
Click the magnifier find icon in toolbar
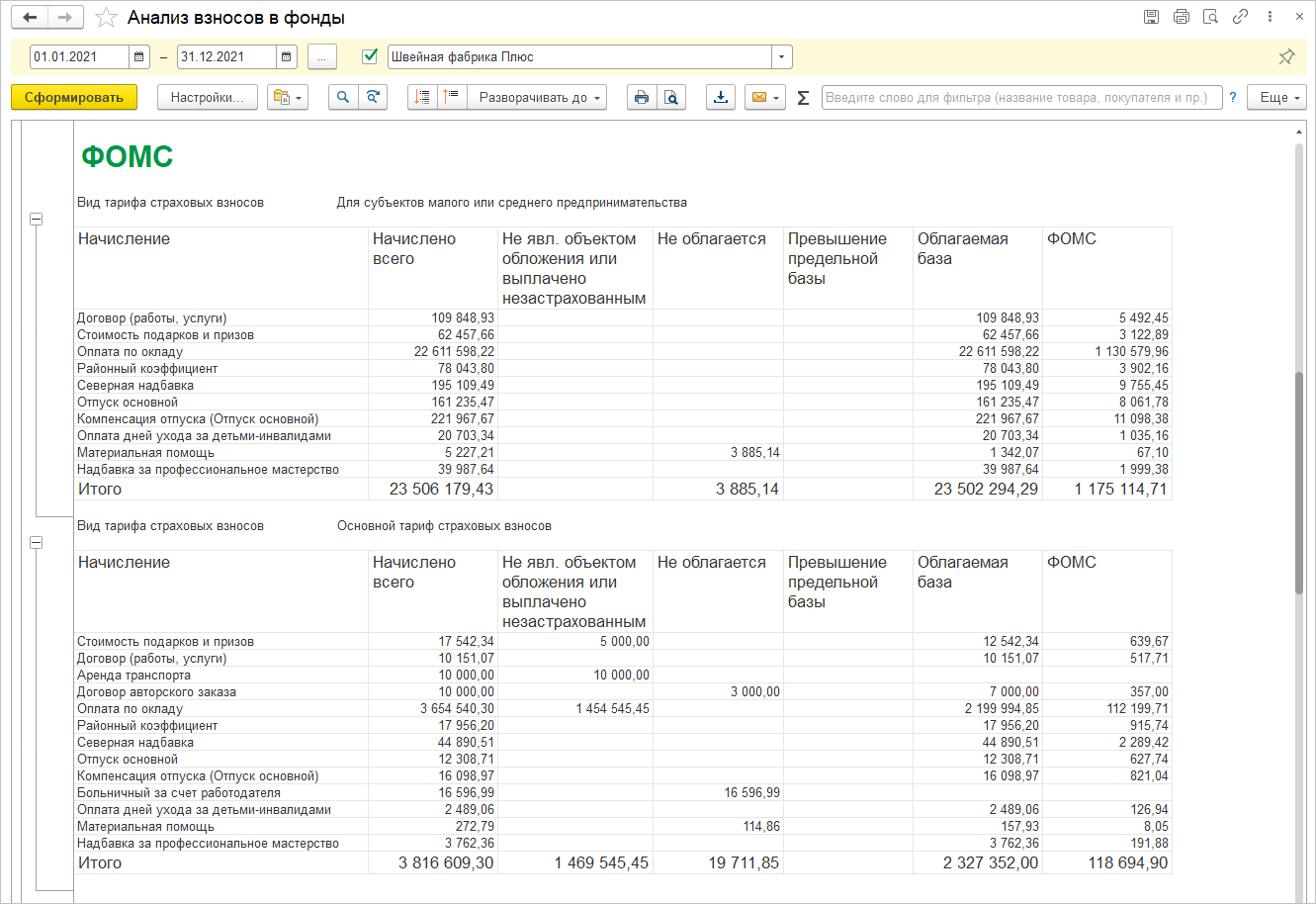343,97
